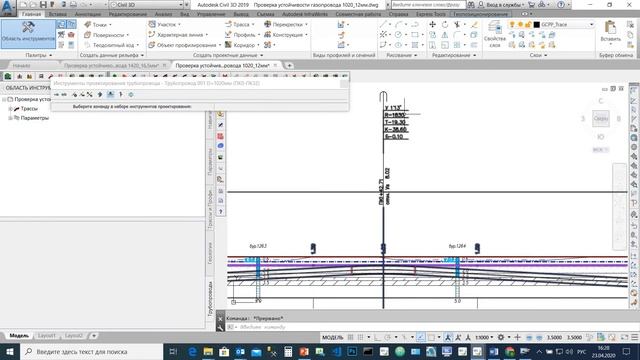Select the Rotate tool in Редактирование panel
The width and height of the screenshot is (640, 360).
pos(445,24)
